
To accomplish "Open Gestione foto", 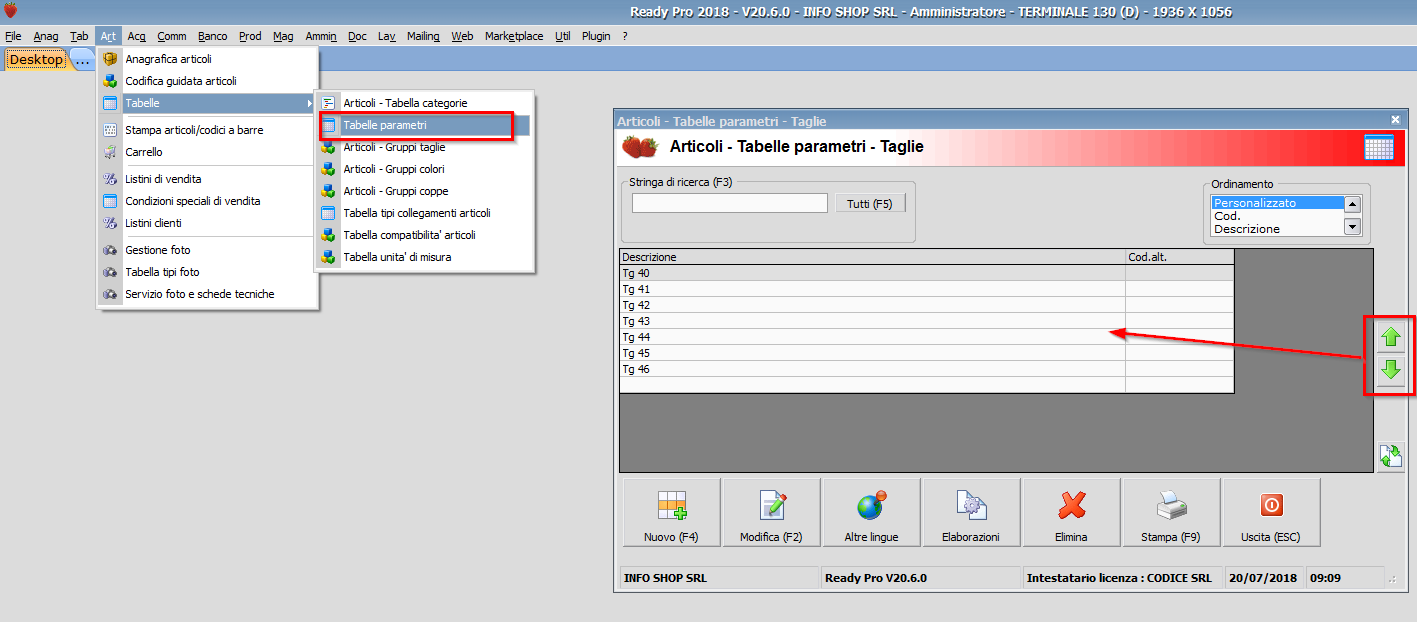I will (x=208, y=250).
